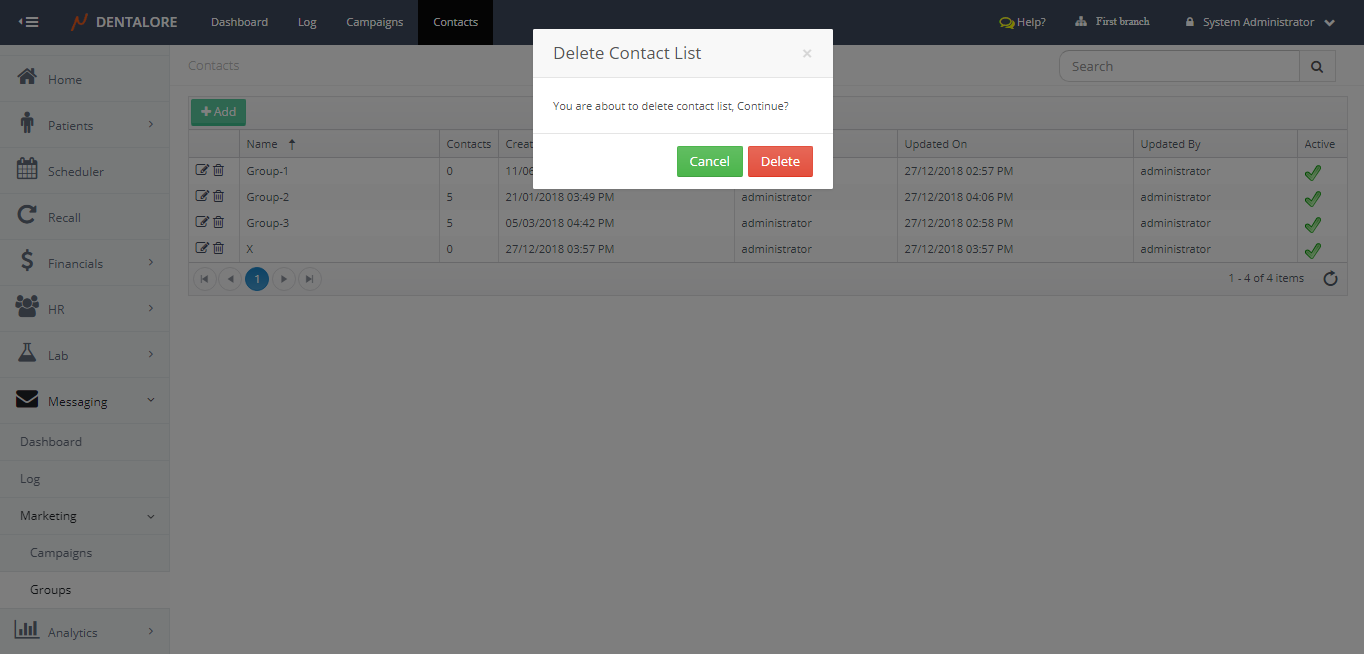Image resolution: width=1364 pixels, height=654 pixels.
Task: Click the edit icon for Group-1
Action: 202,171
